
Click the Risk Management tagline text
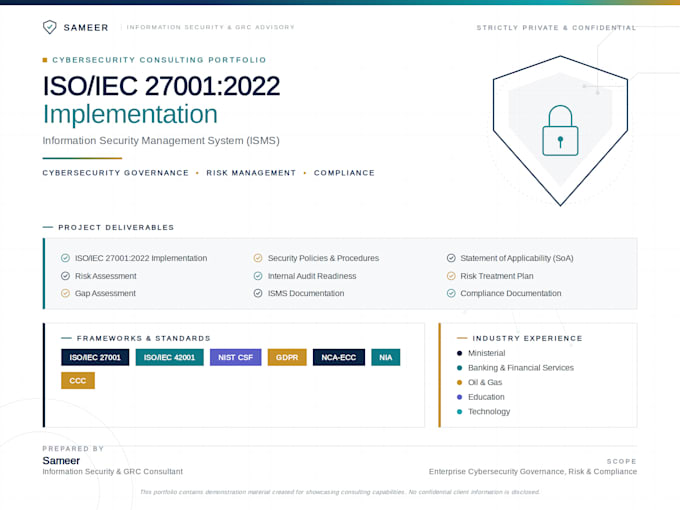(251, 173)
